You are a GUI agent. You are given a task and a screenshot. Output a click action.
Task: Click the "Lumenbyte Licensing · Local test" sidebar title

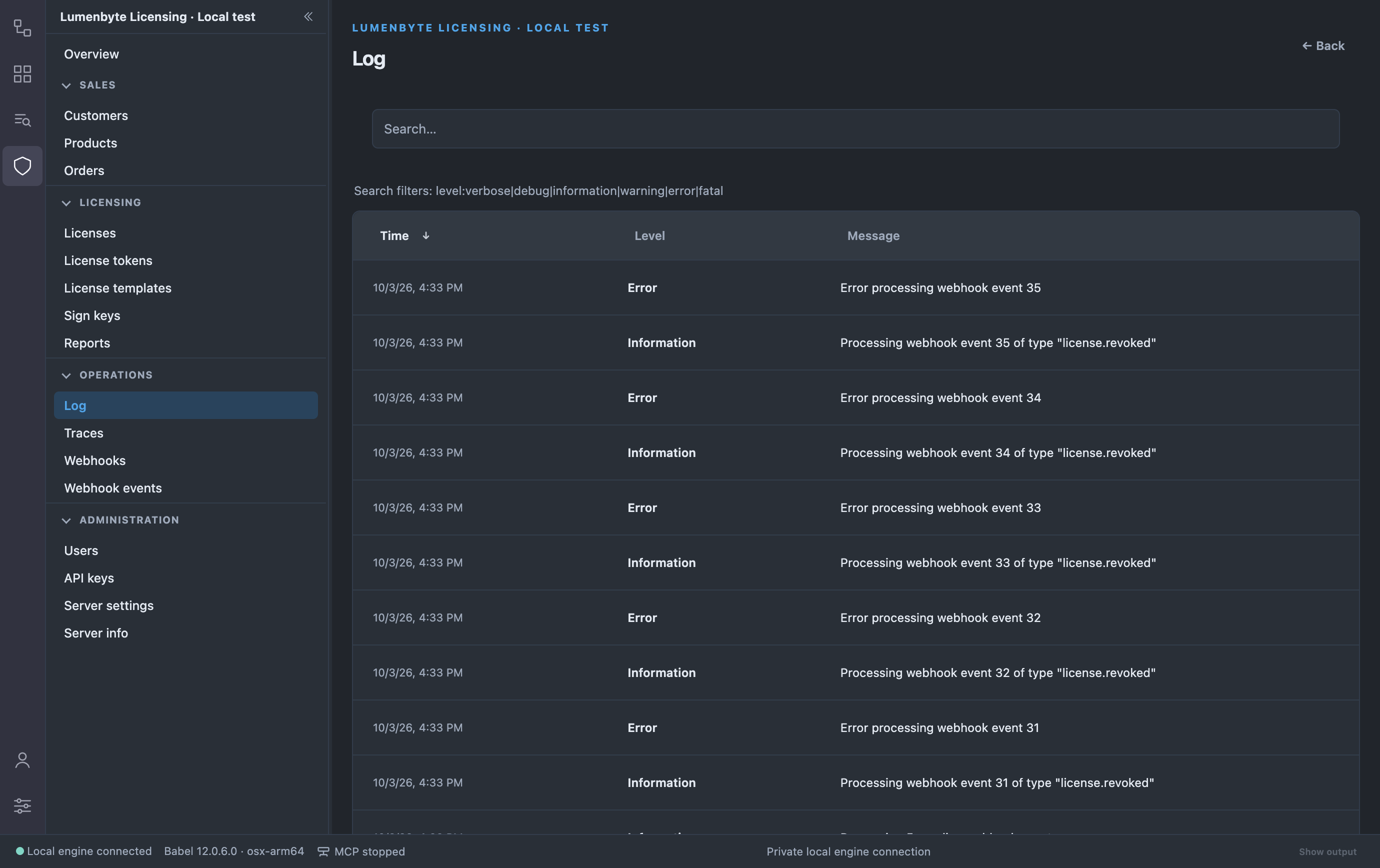[x=157, y=16]
